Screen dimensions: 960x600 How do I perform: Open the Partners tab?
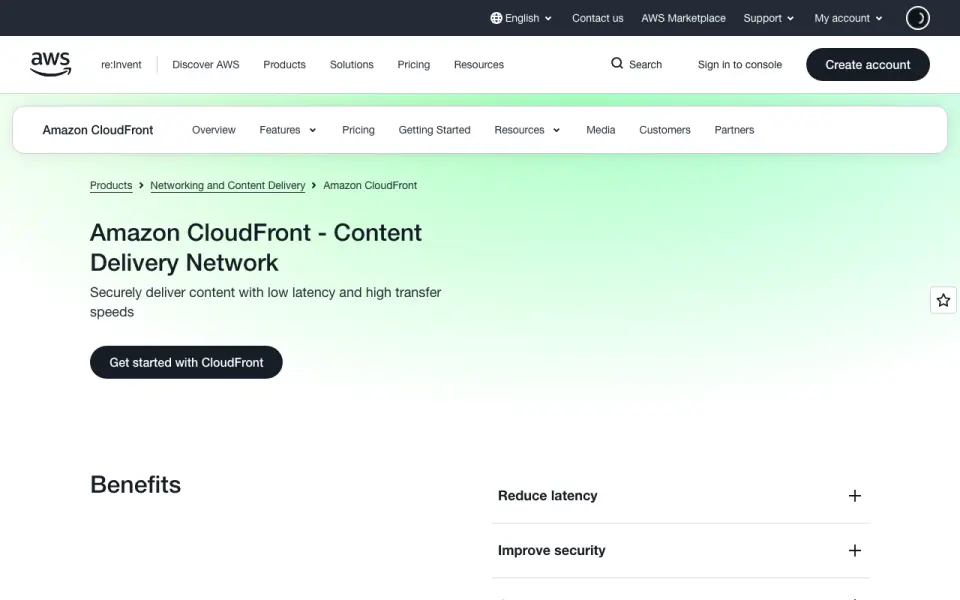coord(734,130)
